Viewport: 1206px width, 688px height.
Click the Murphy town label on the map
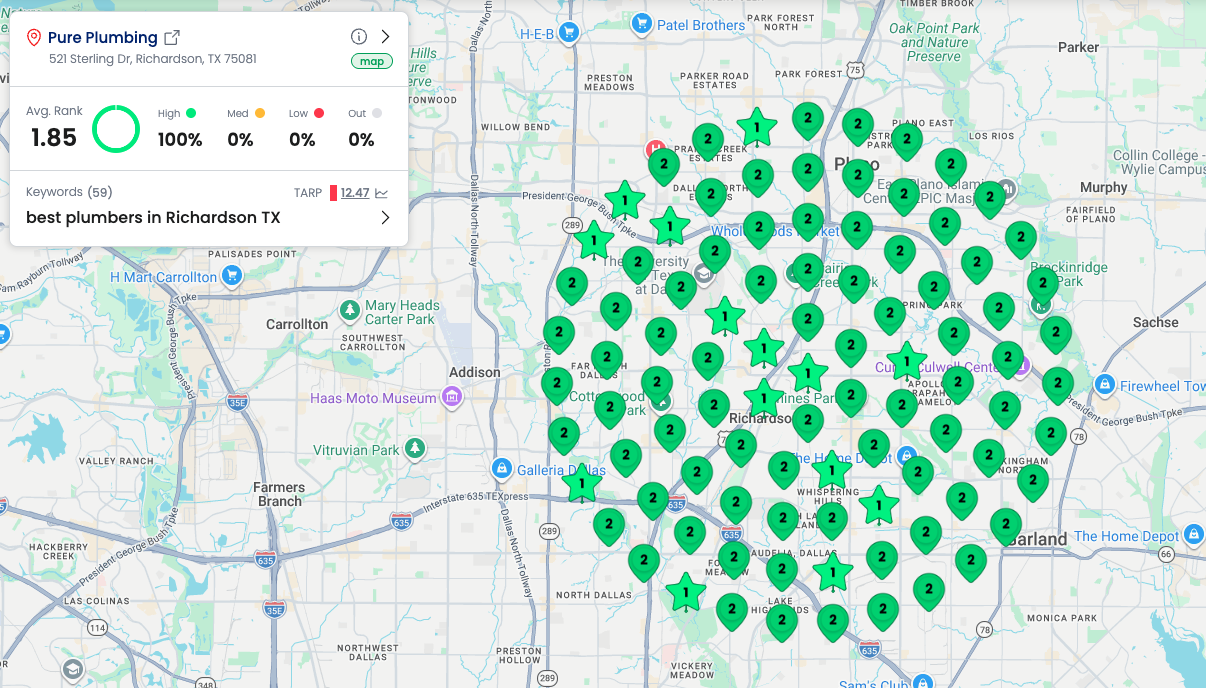coord(1104,187)
